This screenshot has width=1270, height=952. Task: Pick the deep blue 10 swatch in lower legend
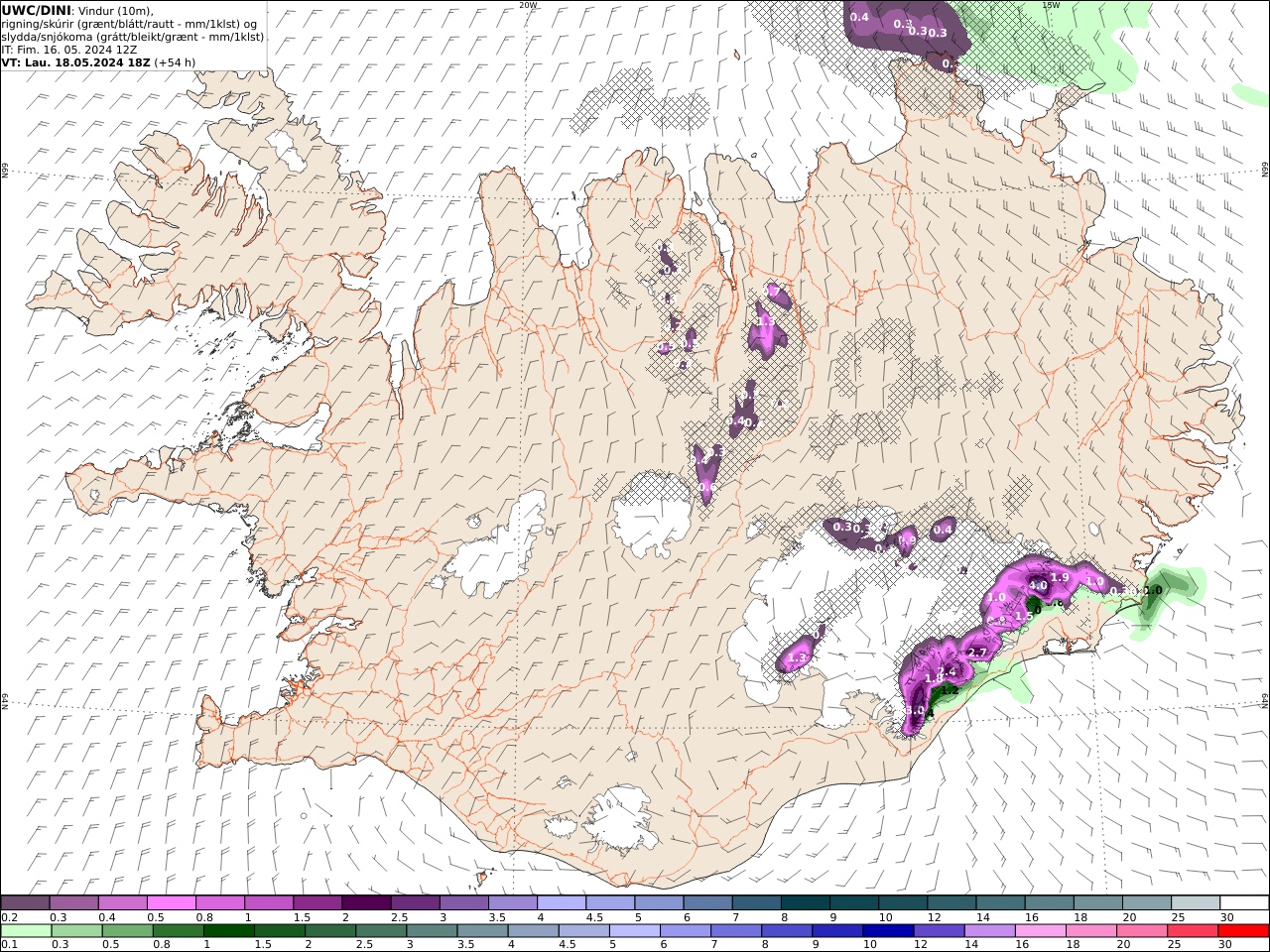point(887,931)
